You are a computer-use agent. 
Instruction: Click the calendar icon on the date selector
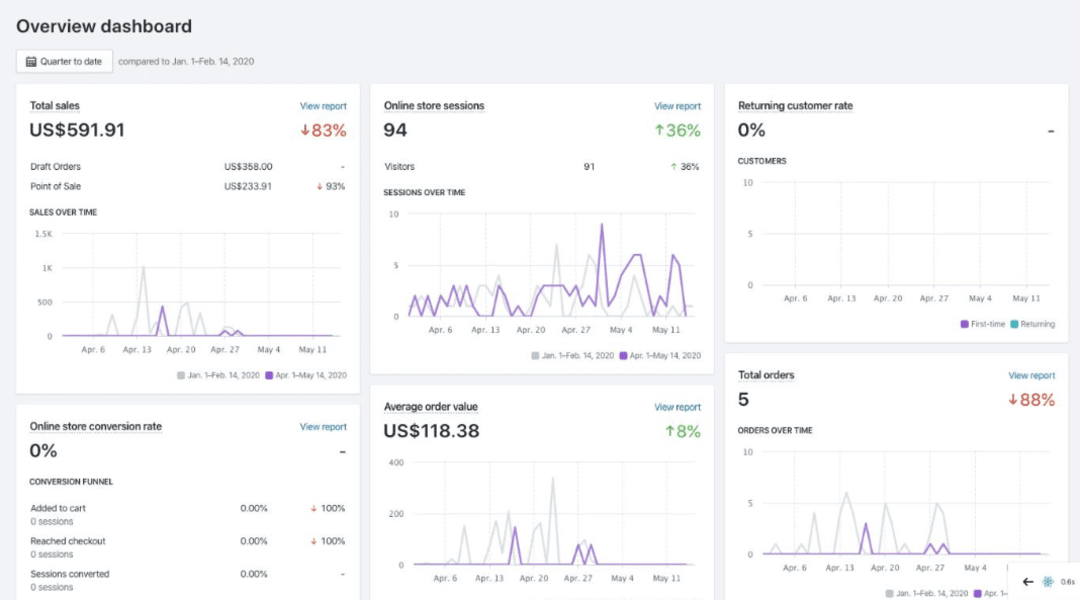click(32, 61)
